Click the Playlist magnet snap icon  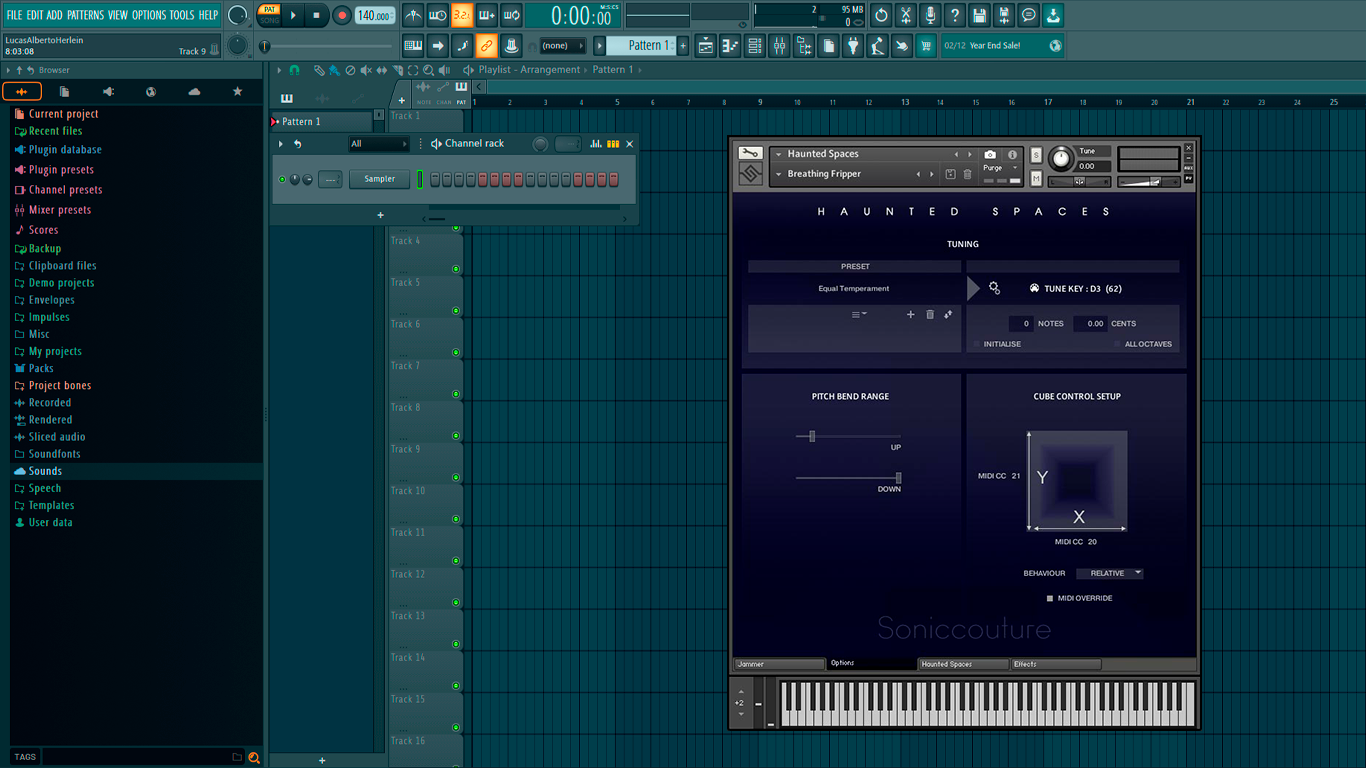(x=294, y=70)
